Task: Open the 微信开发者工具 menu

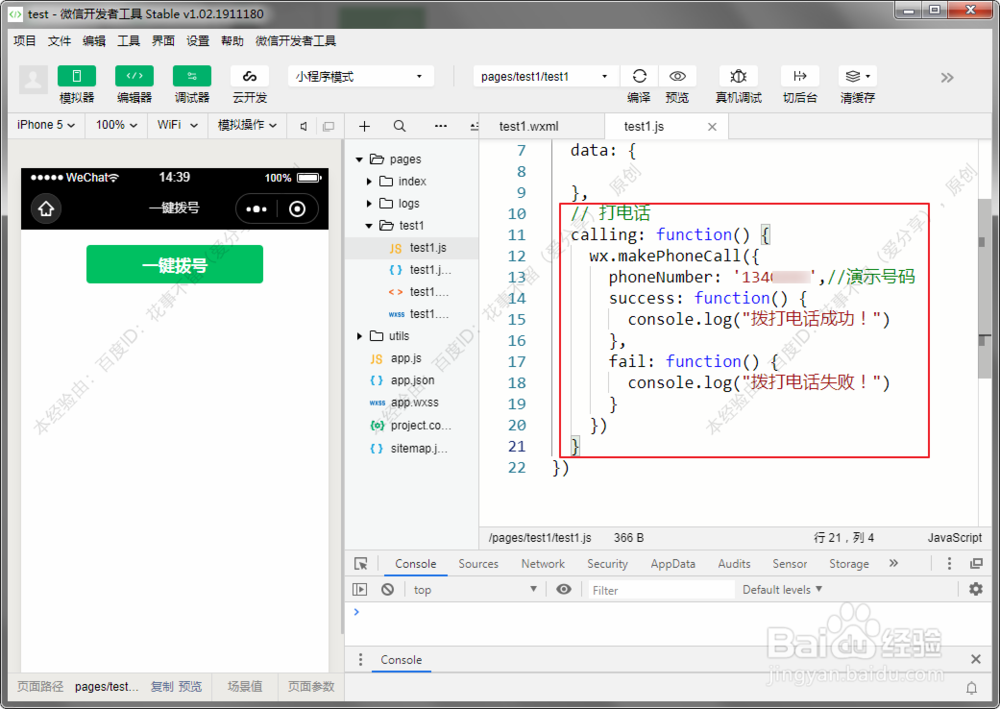Action: click(x=295, y=41)
